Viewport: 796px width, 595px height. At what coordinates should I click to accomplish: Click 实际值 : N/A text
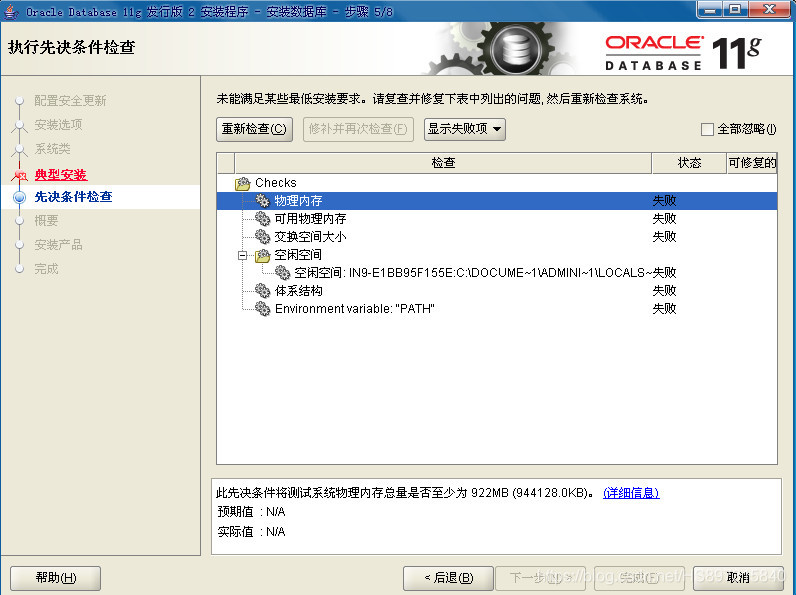[x=251, y=532]
